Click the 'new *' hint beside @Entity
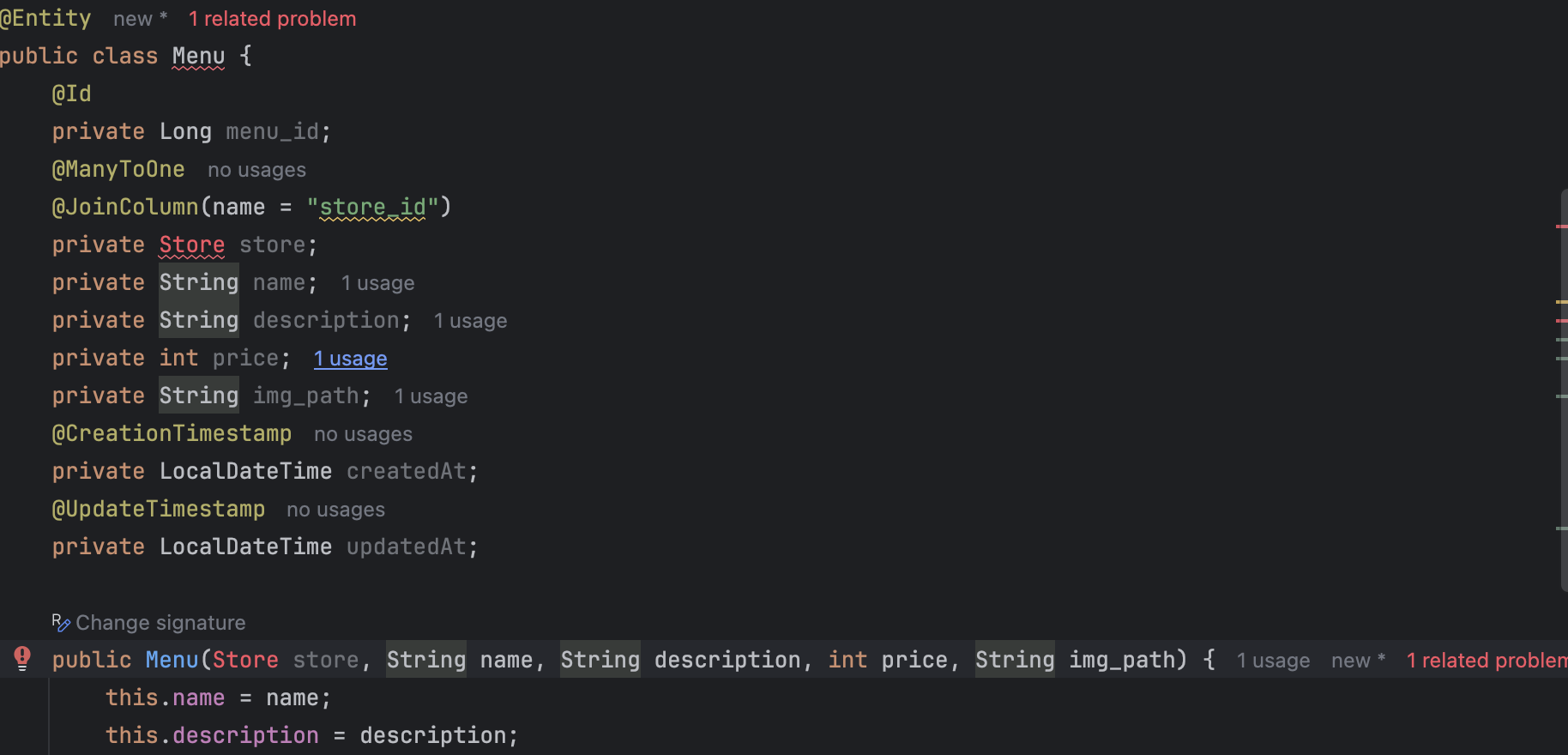 click(141, 19)
